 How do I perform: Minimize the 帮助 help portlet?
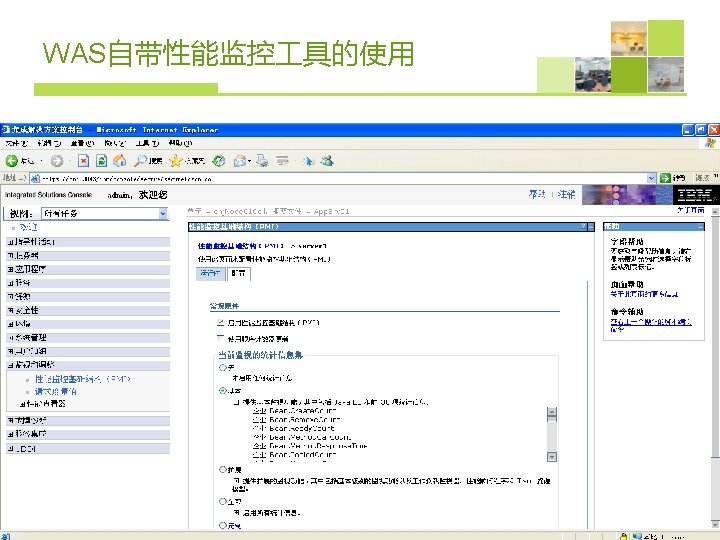coord(701,226)
